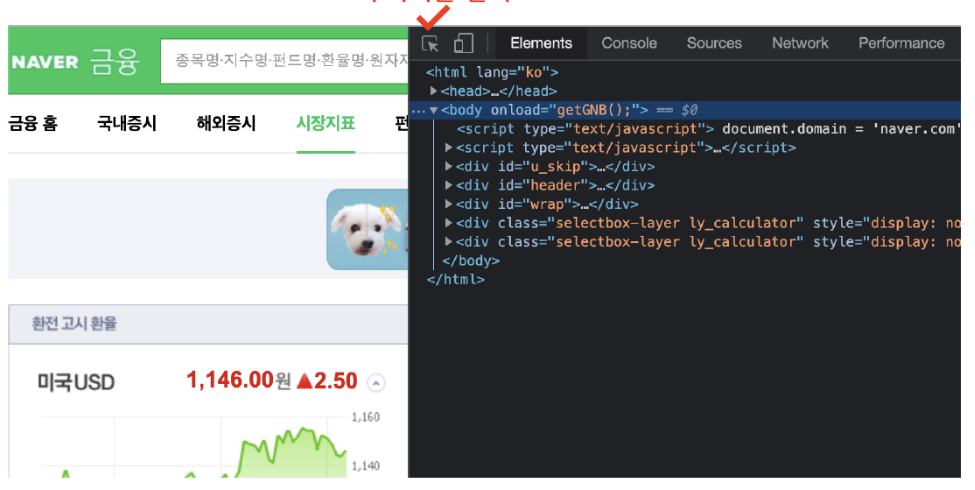This screenshot has height=490, width=975.
Task: Toggle the device toolbar icon
Action: pyautogui.click(x=463, y=43)
